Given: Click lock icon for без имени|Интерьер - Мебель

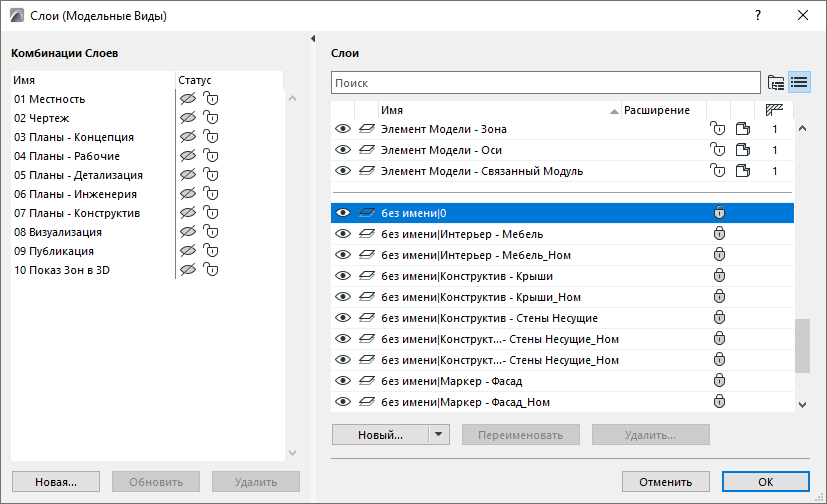Looking at the screenshot, I should [719, 234].
